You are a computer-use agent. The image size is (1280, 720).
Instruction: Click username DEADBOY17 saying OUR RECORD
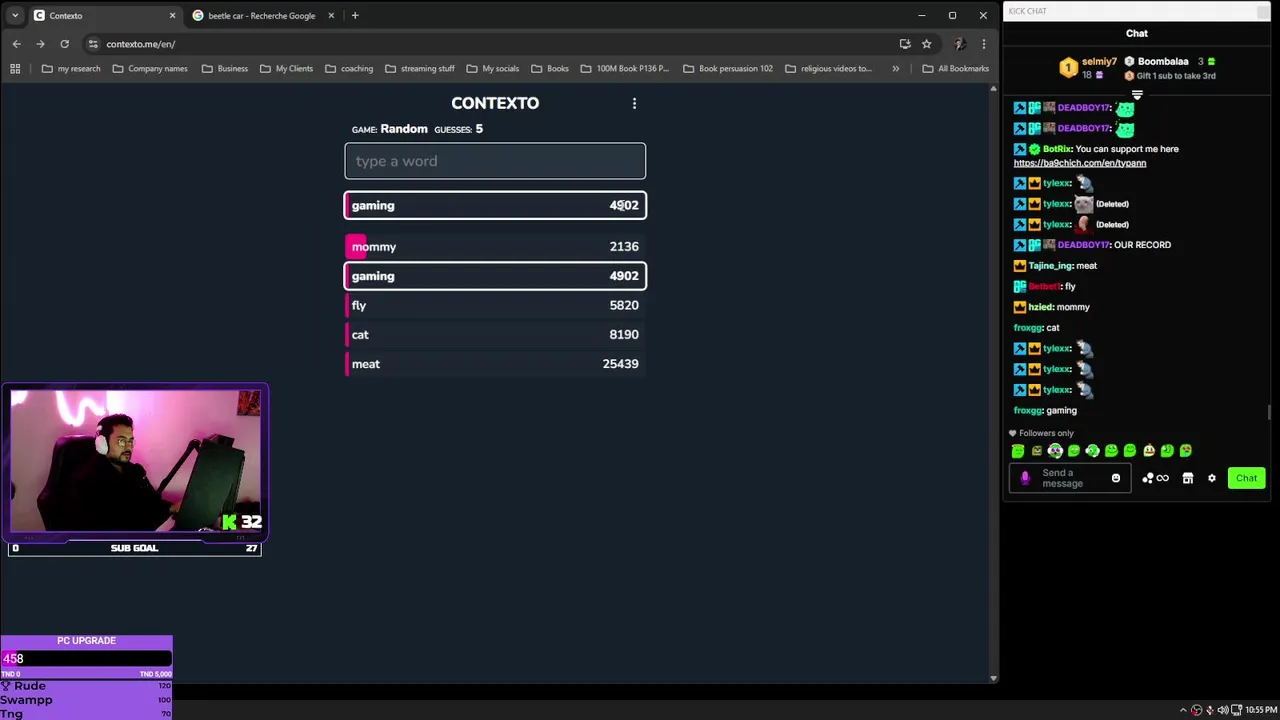coord(1084,245)
